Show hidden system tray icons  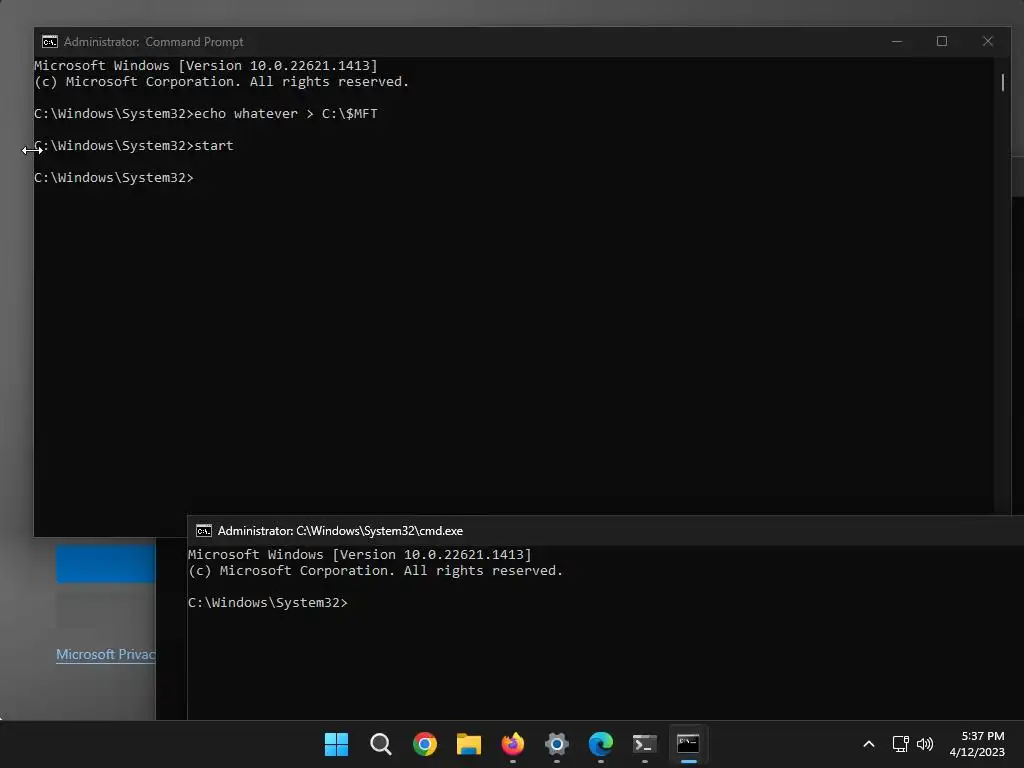pos(869,744)
